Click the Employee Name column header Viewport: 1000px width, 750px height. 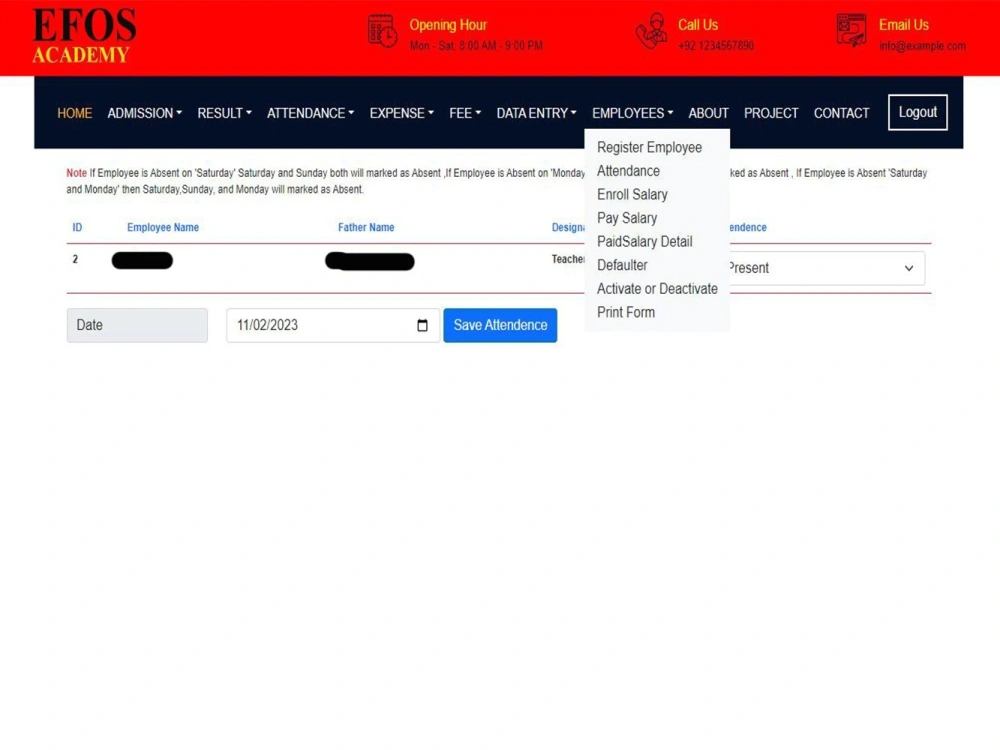[x=163, y=227]
